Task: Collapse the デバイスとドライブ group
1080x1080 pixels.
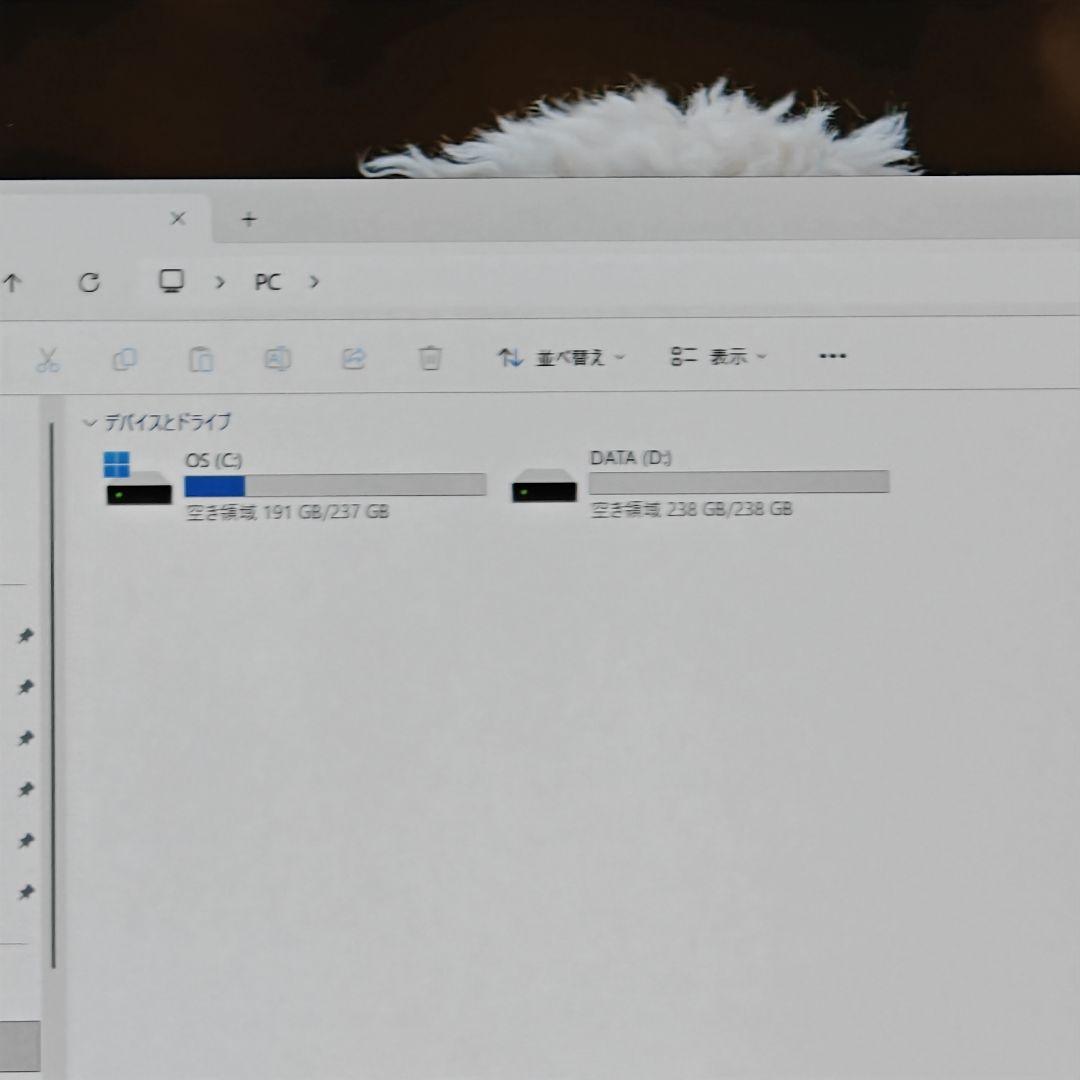Action: coord(89,422)
